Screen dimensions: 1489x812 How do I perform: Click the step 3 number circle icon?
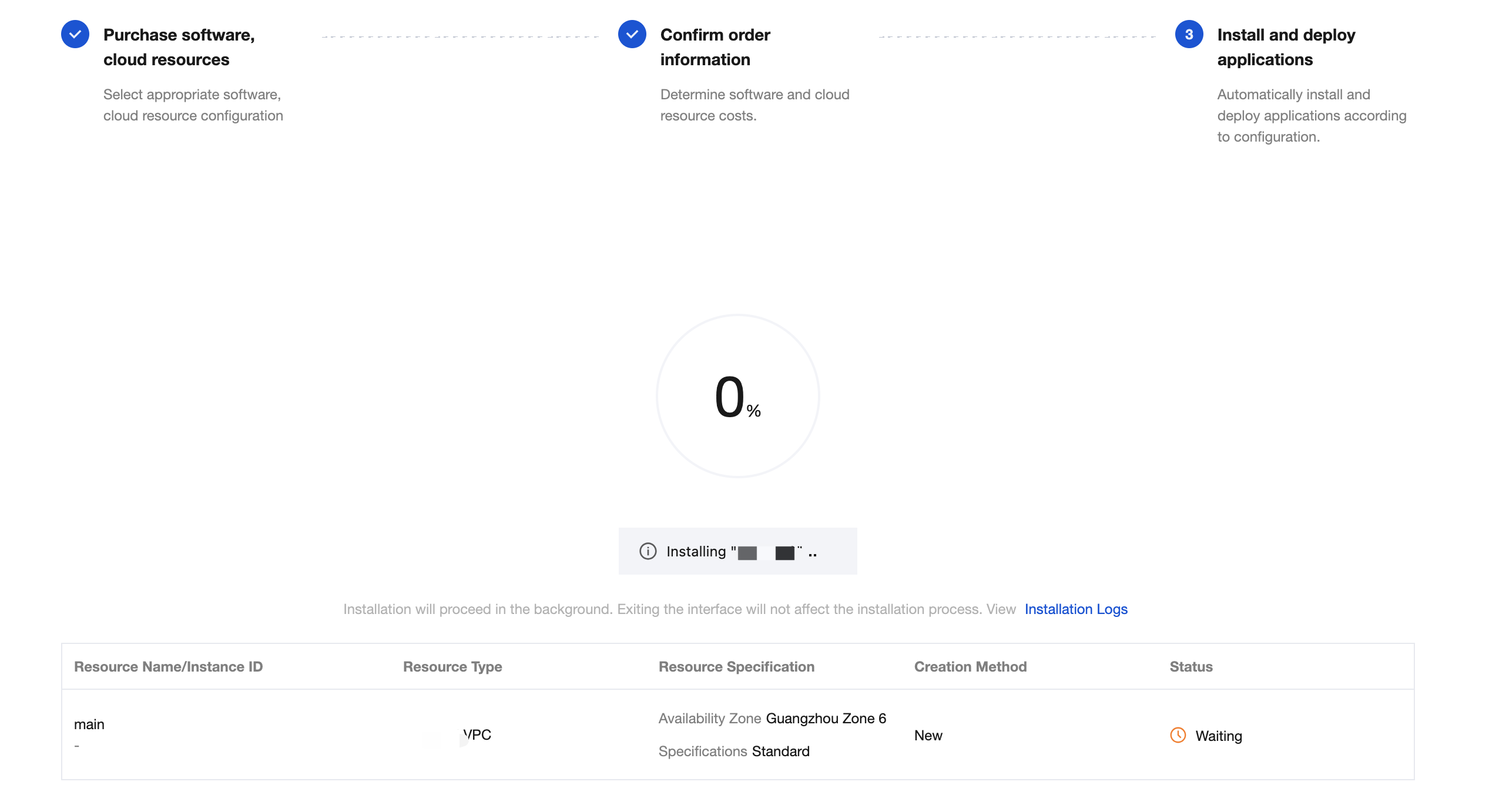click(x=1189, y=35)
